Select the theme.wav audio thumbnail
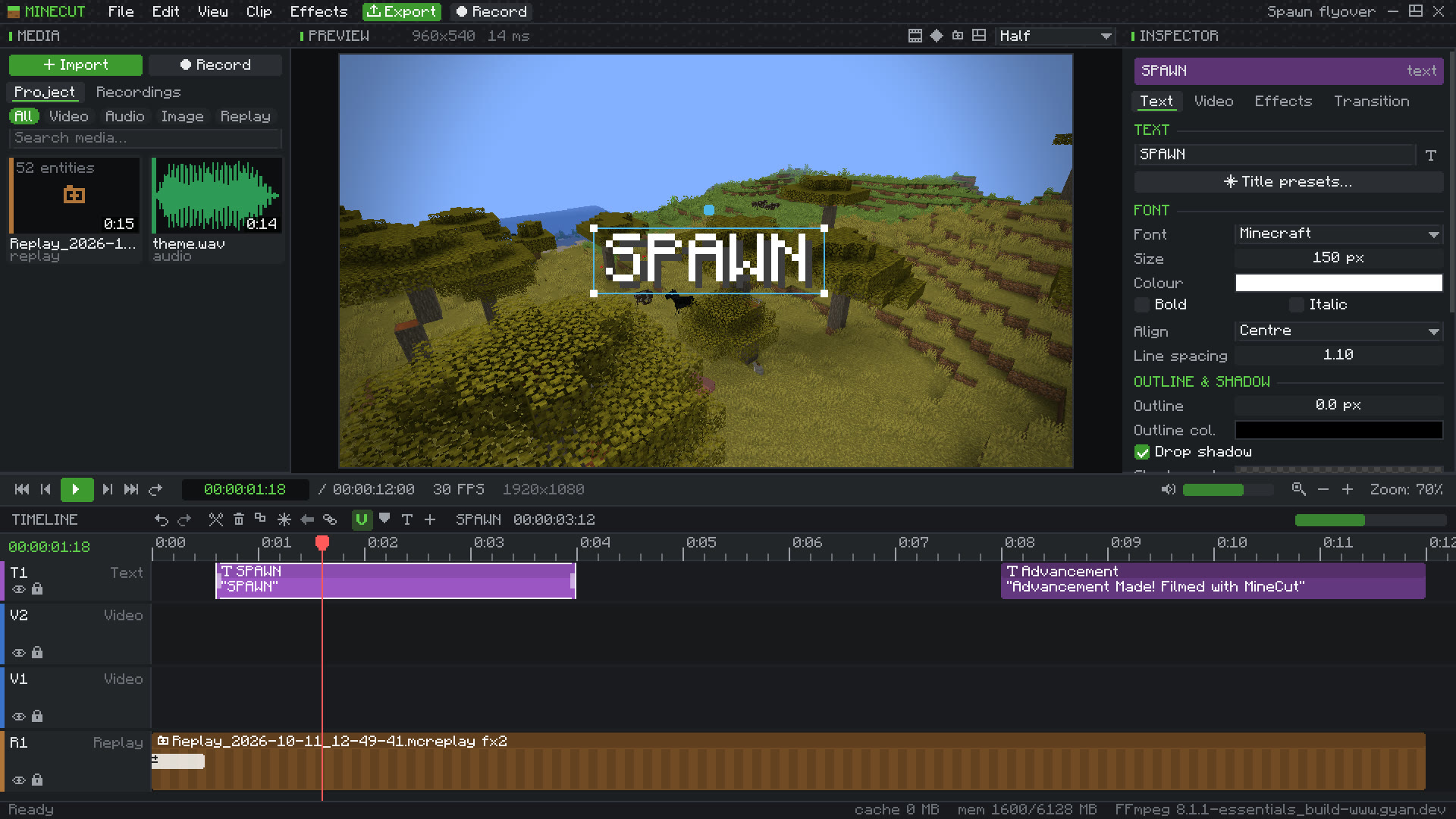1456x819 pixels. [217, 196]
